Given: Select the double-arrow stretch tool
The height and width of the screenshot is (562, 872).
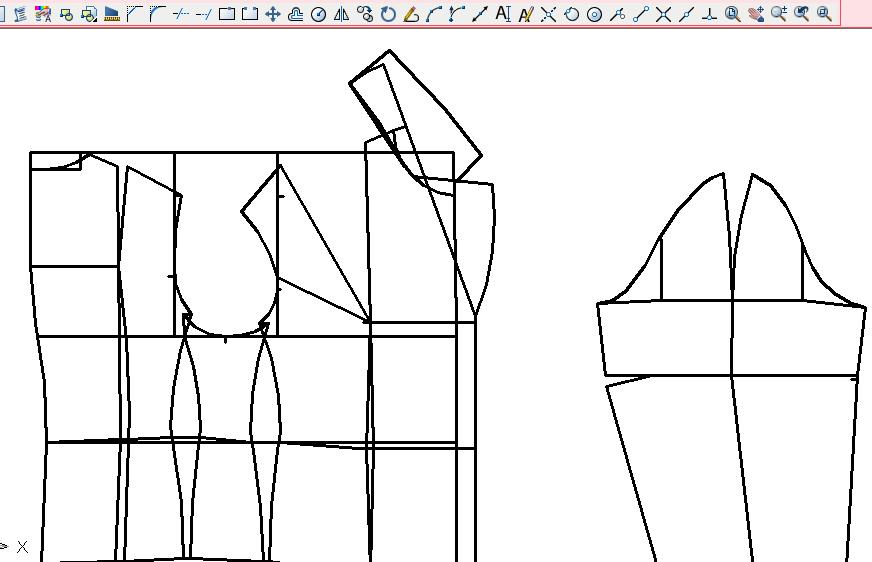Looking at the screenshot, I should (479, 14).
